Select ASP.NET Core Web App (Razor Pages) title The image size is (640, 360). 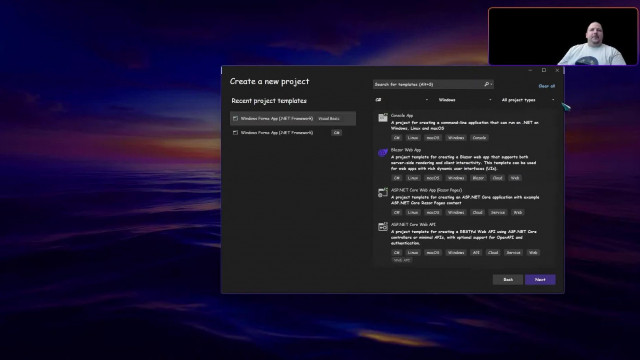pyautogui.click(x=426, y=190)
